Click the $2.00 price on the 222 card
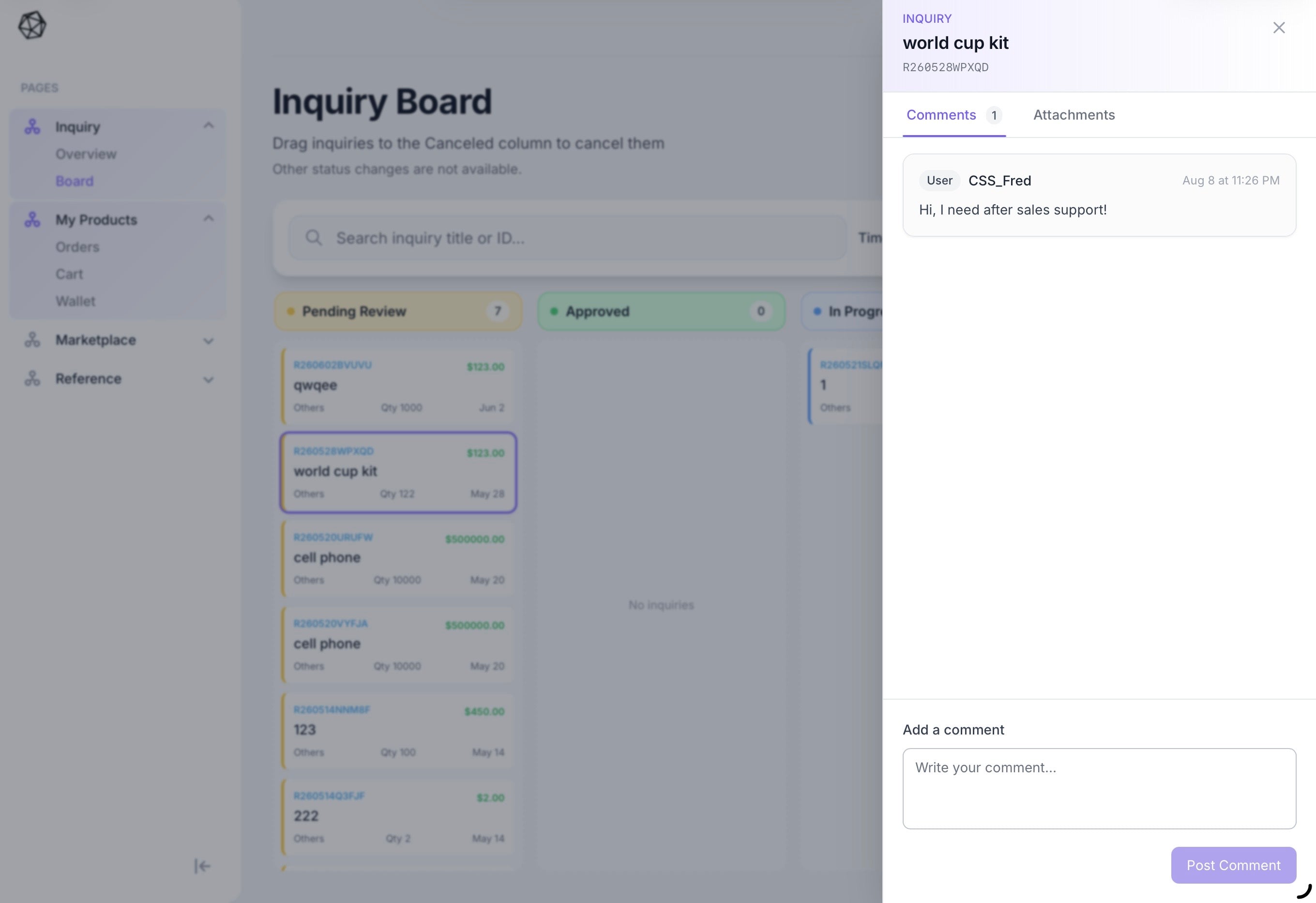Viewport: 1316px width, 903px height. (x=490, y=797)
